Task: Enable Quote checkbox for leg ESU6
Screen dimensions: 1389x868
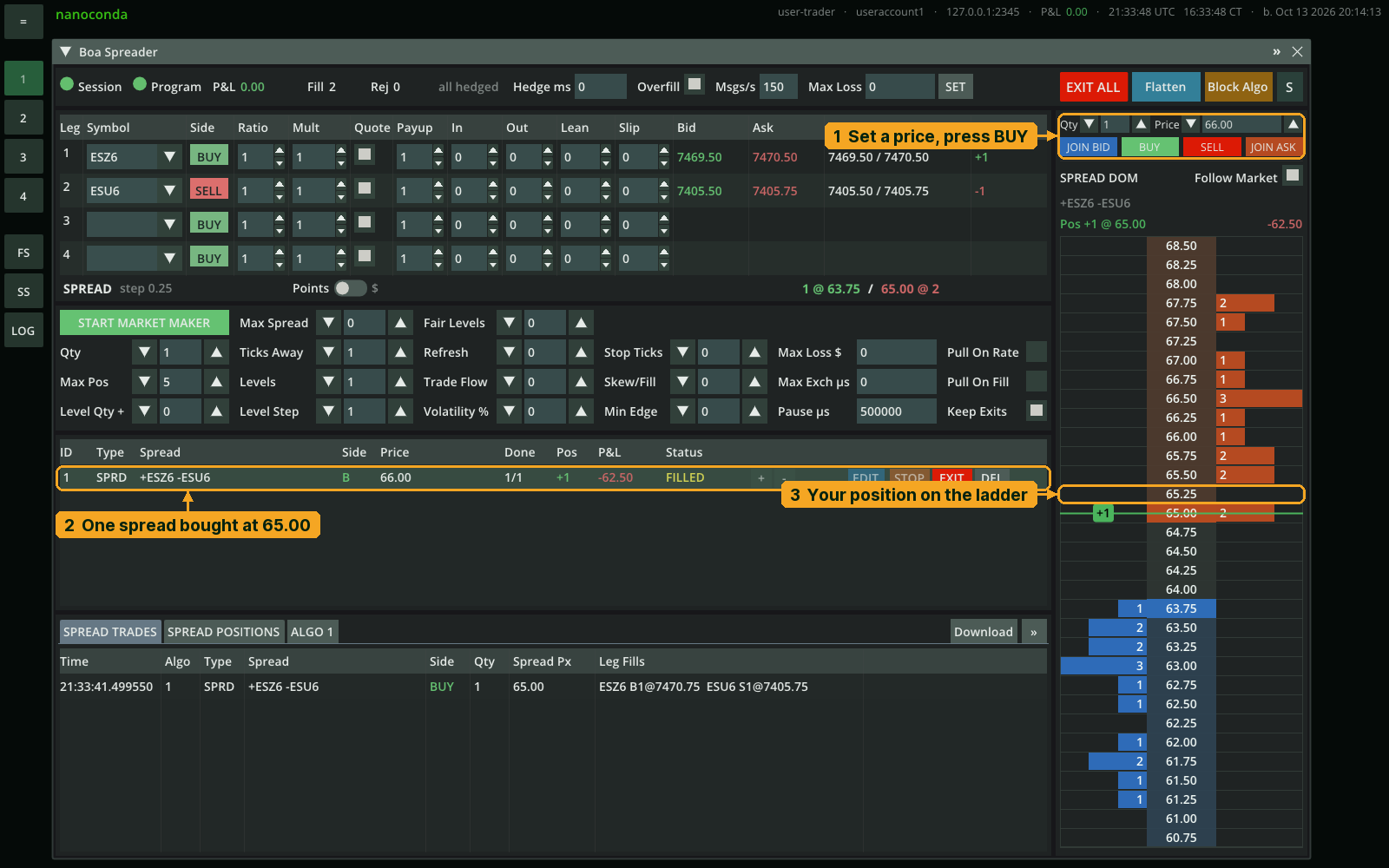Action: [365, 188]
